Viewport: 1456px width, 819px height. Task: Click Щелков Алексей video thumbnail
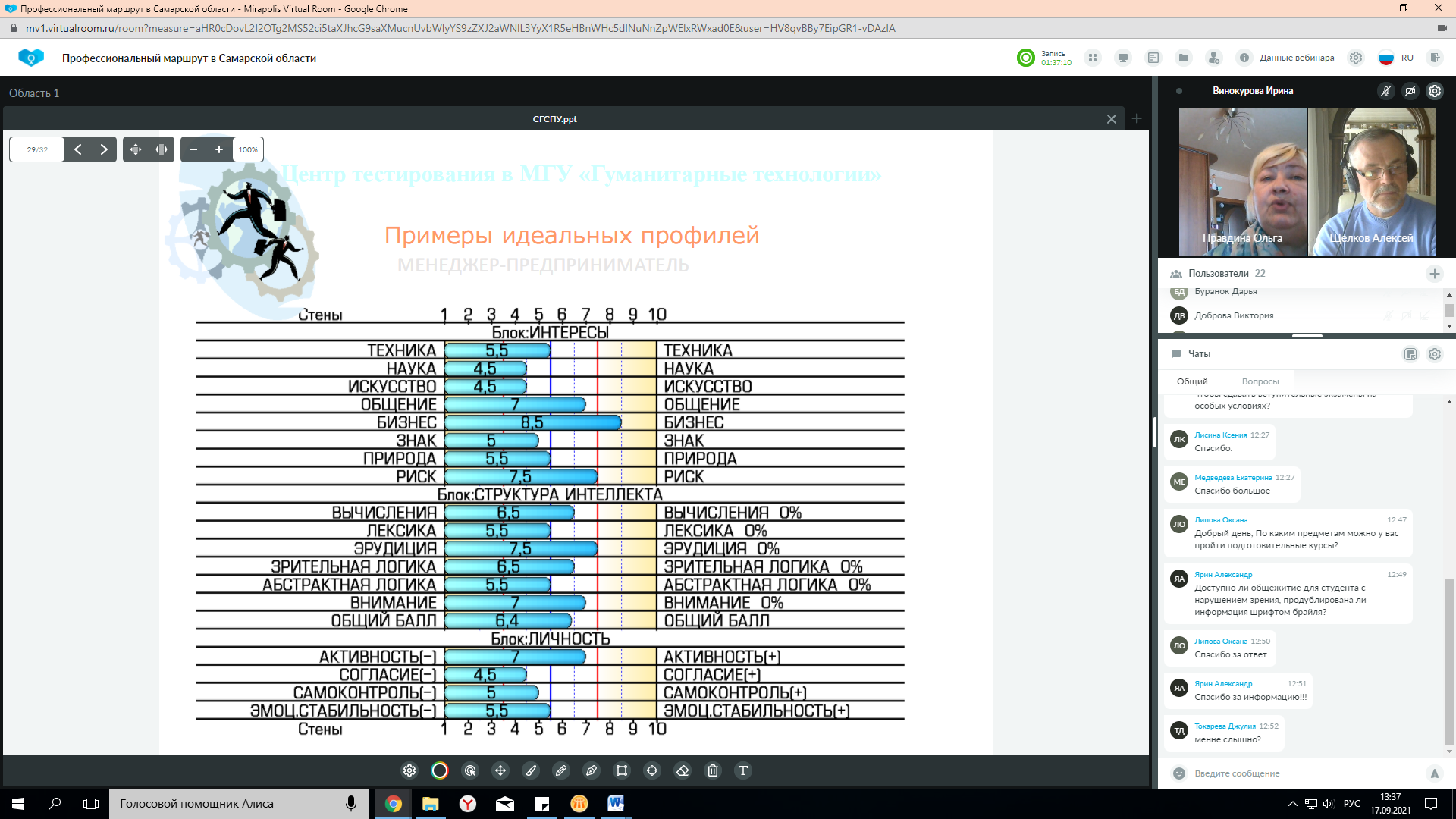coord(1372,181)
